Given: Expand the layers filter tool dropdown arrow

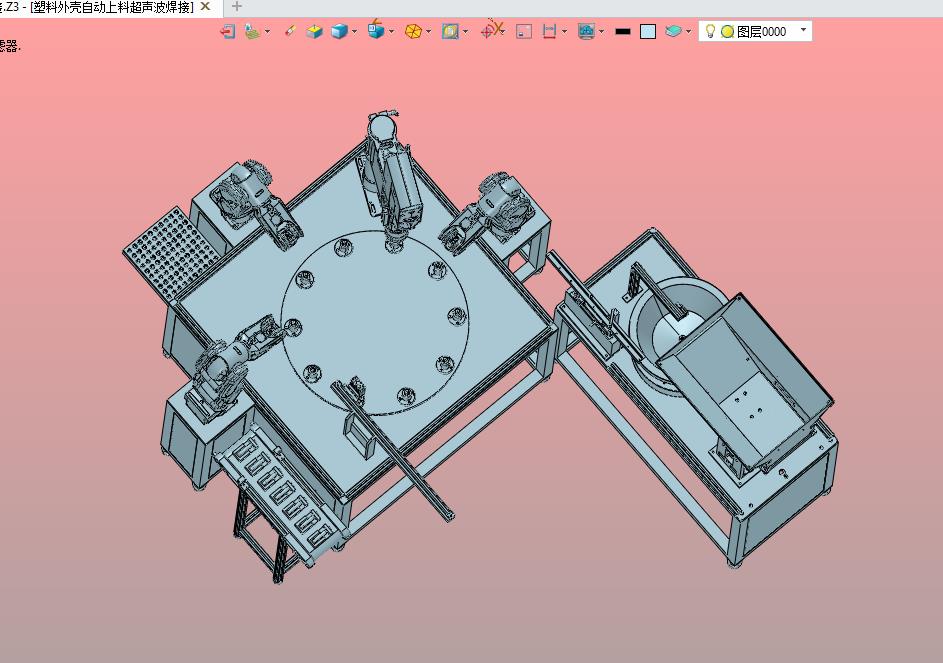Looking at the screenshot, I should [x=267, y=32].
